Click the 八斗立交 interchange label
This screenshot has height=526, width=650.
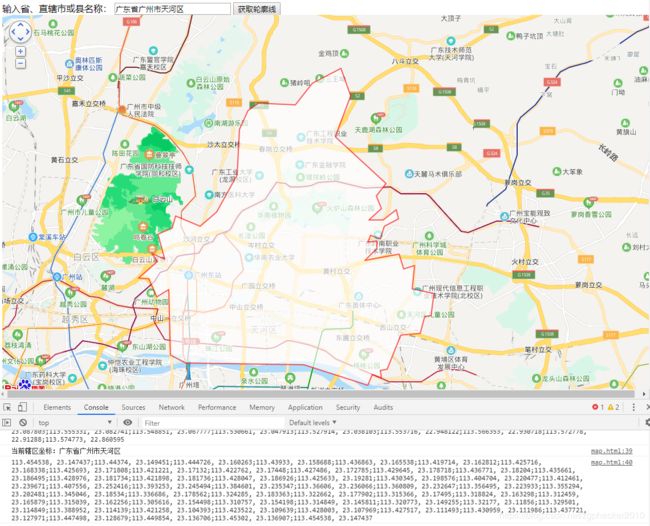click(x=405, y=61)
